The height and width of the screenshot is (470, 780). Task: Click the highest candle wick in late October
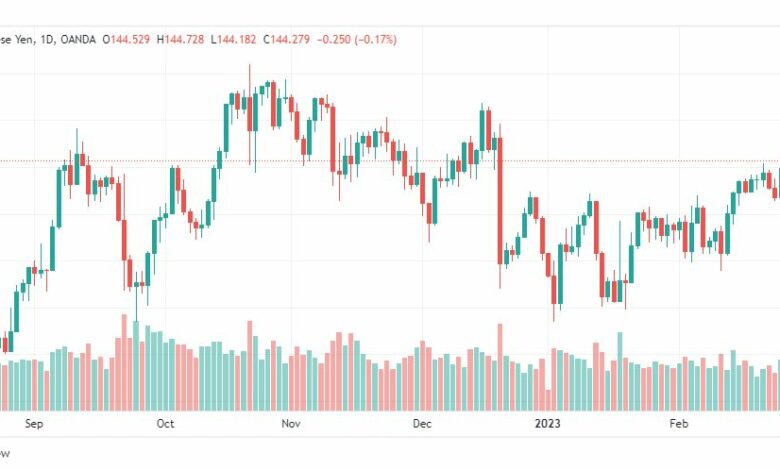(250, 114)
